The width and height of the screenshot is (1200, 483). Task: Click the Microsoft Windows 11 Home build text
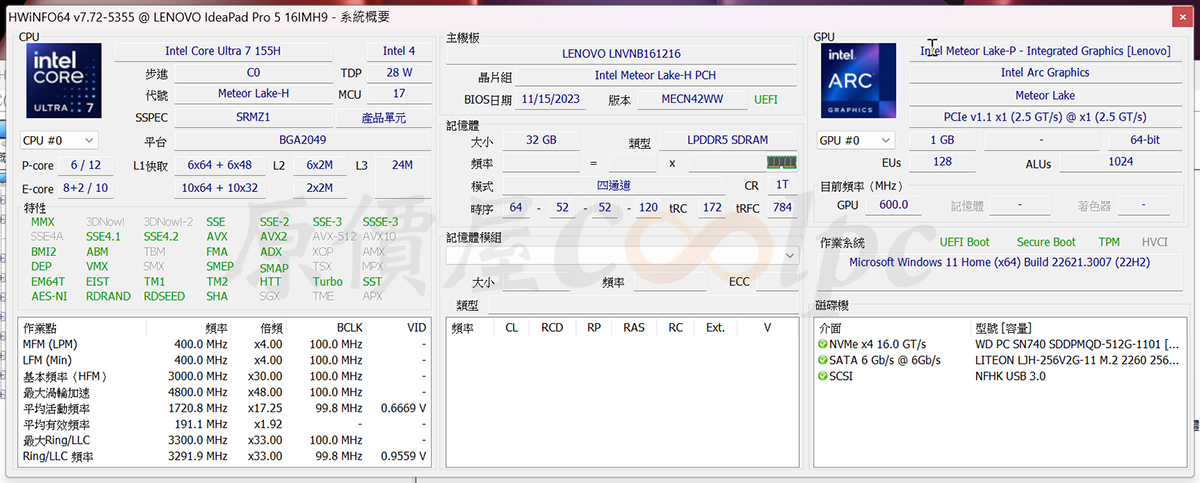(x=1000, y=262)
